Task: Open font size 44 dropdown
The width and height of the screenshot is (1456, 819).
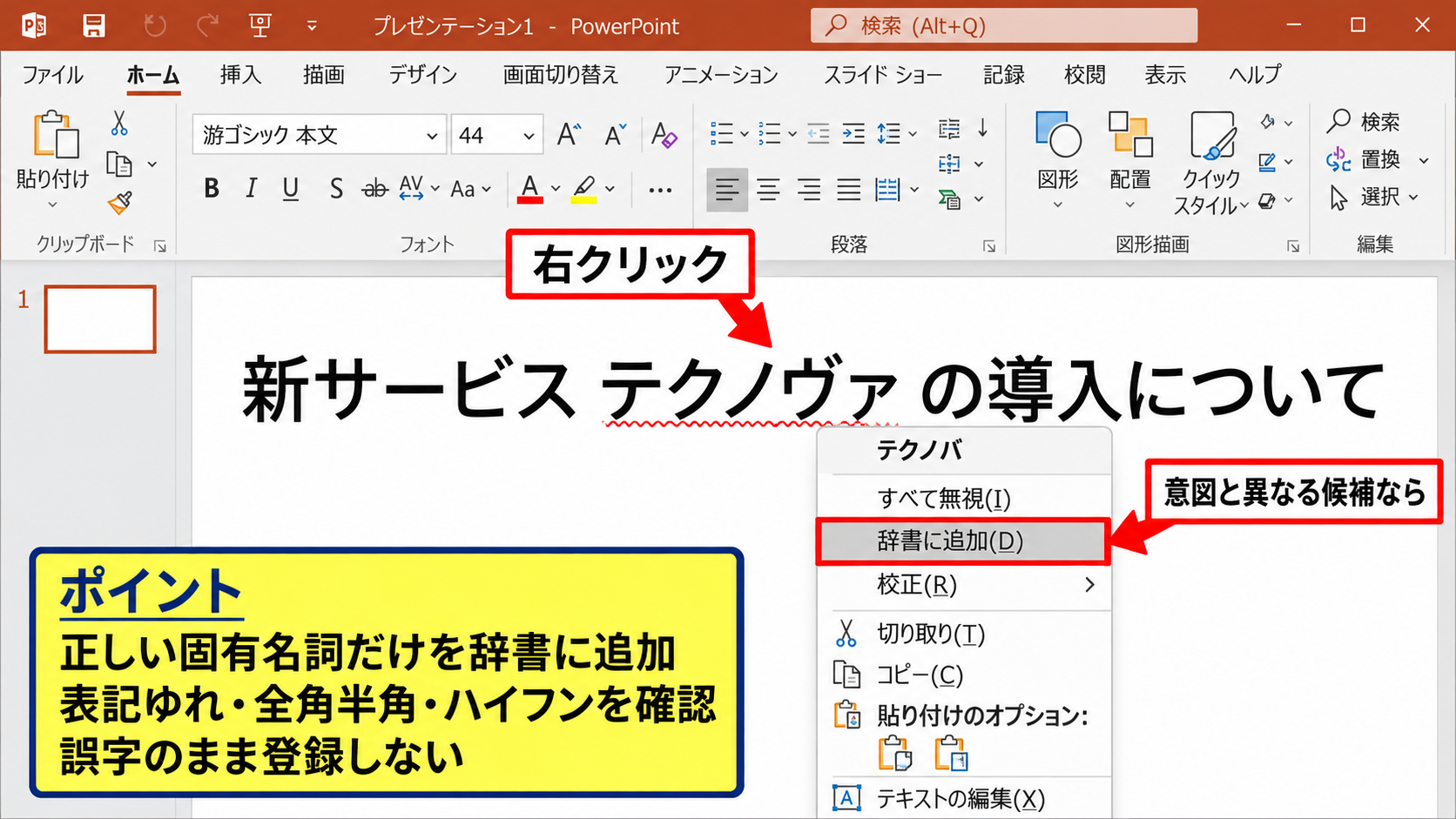Action: [529, 136]
